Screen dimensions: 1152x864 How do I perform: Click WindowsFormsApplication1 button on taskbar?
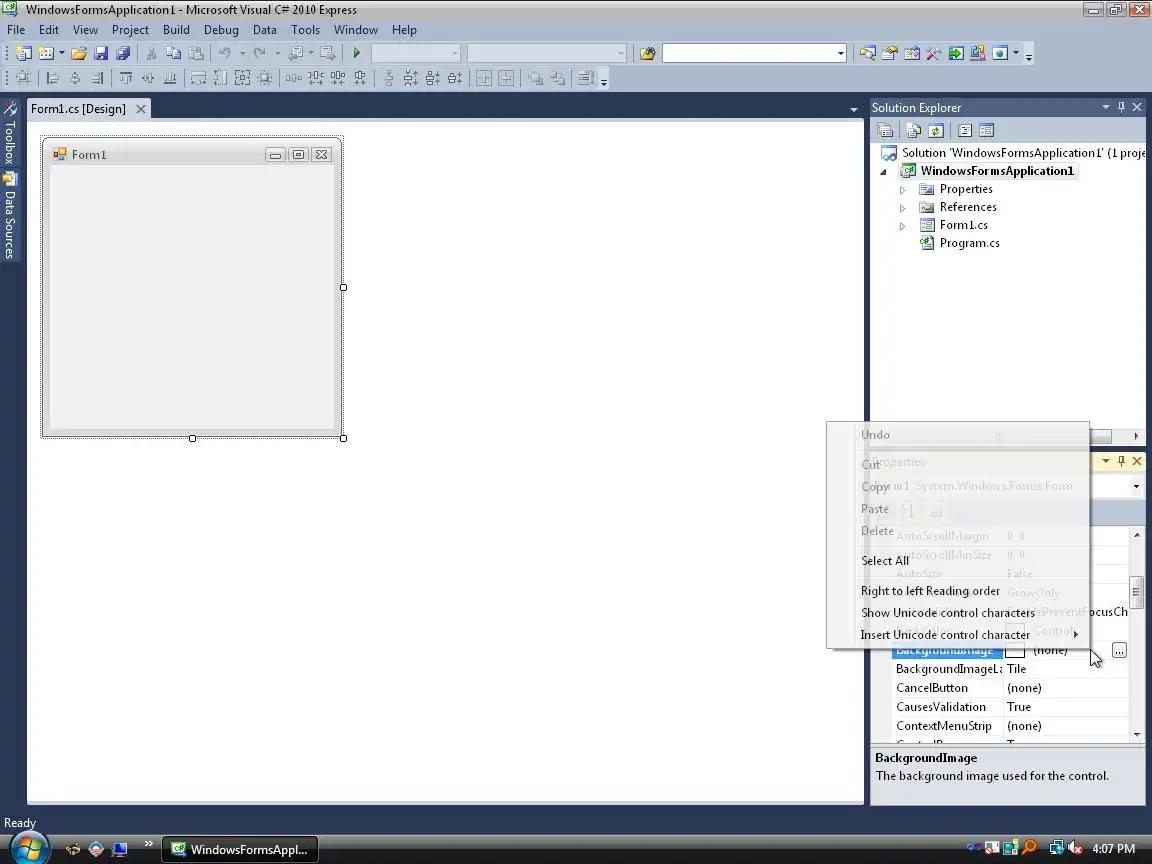tap(240, 849)
